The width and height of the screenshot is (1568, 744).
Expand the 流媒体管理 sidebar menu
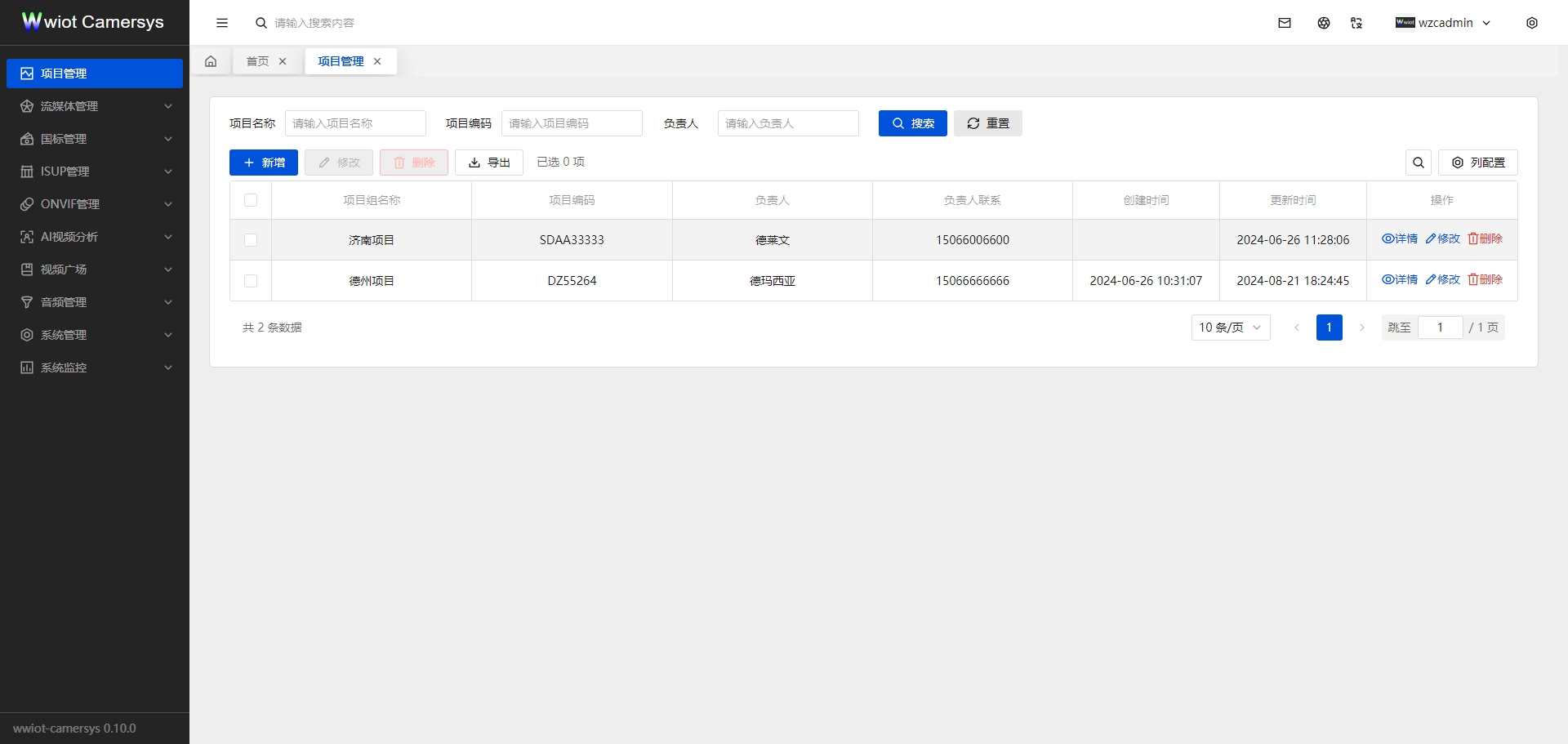(95, 106)
